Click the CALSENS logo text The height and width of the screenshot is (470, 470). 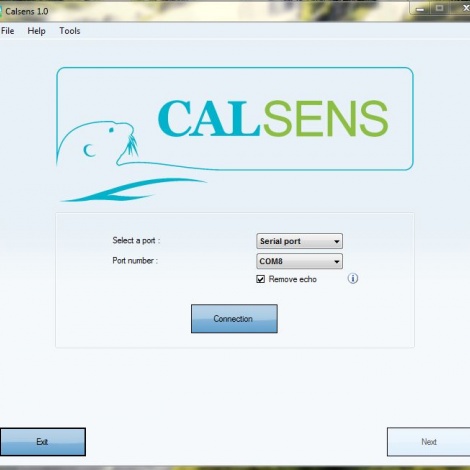point(273,119)
